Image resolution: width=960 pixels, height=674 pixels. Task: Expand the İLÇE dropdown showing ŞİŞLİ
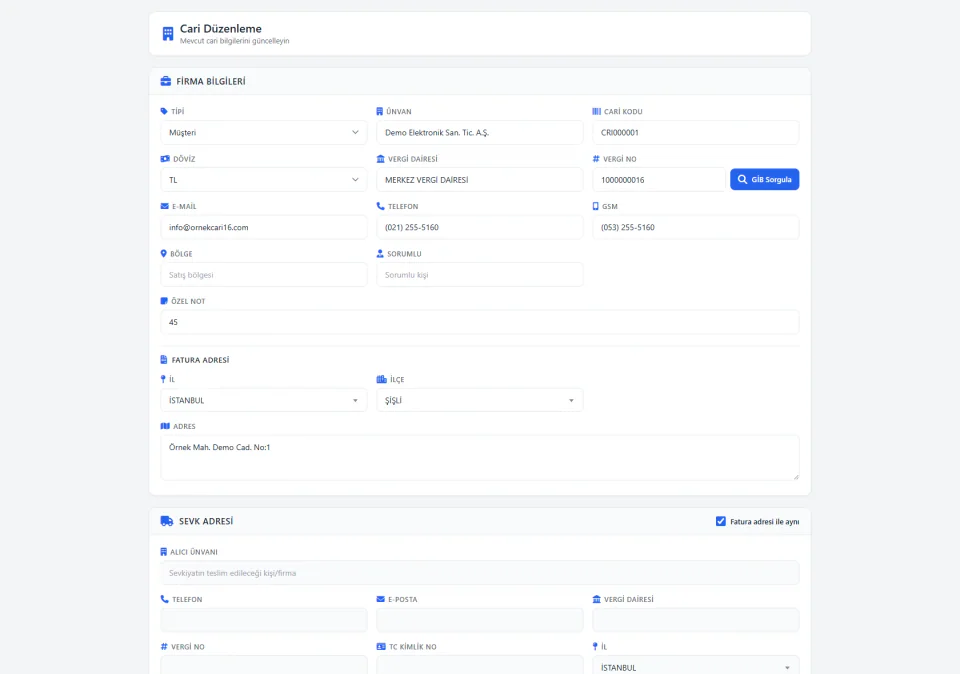pos(479,400)
